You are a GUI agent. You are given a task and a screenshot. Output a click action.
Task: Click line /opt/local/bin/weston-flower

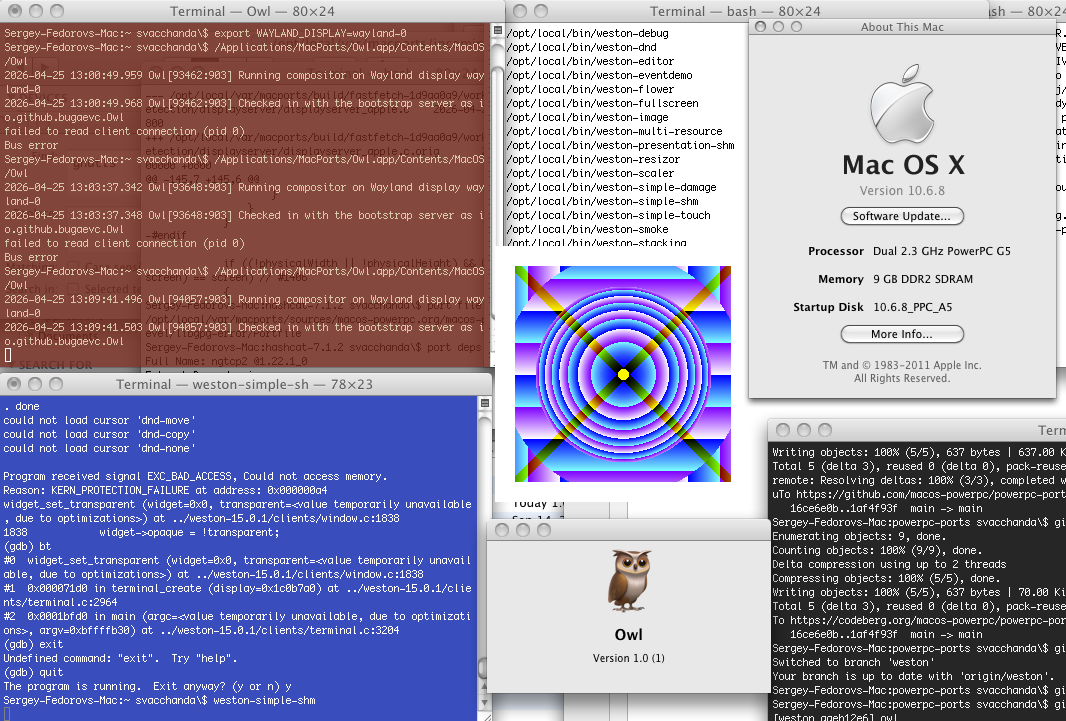click(590, 89)
